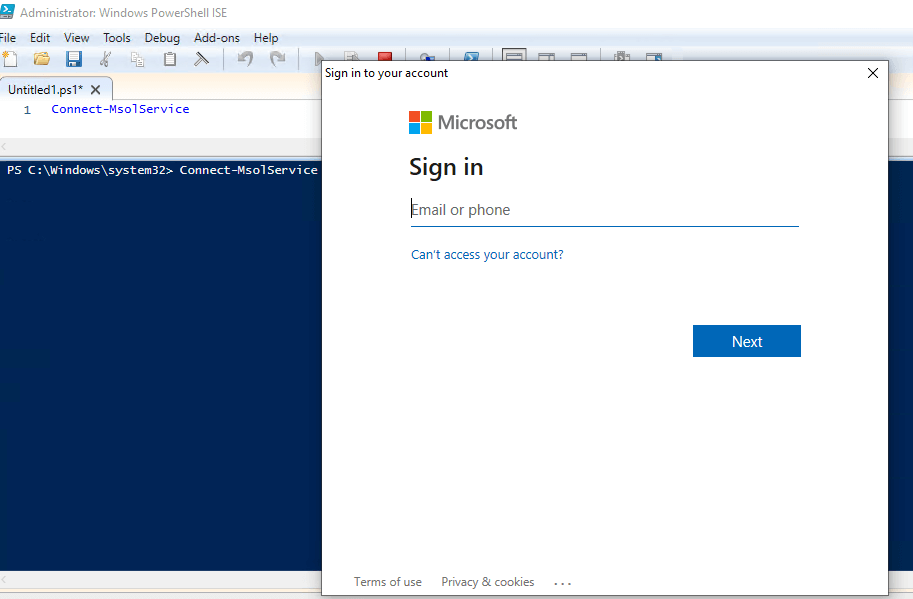The image size is (913, 599).
Task: Open the Privacy & cookies link
Action: pos(487,582)
